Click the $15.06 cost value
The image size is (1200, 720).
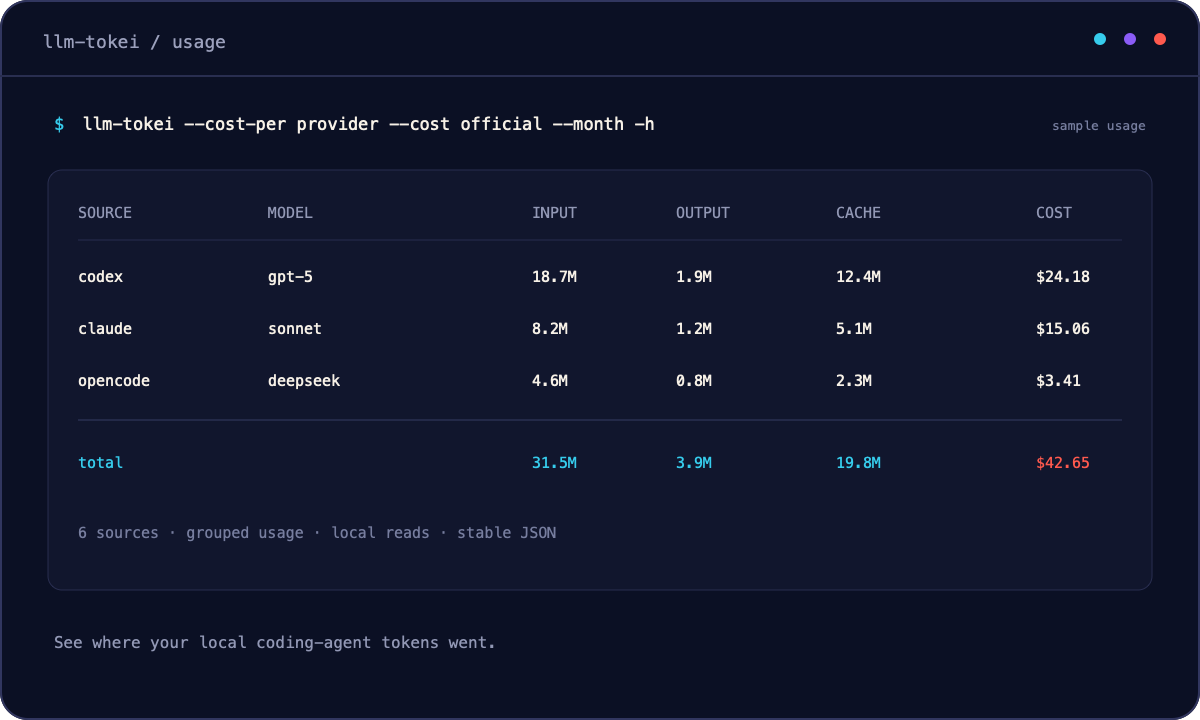[1063, 329]
